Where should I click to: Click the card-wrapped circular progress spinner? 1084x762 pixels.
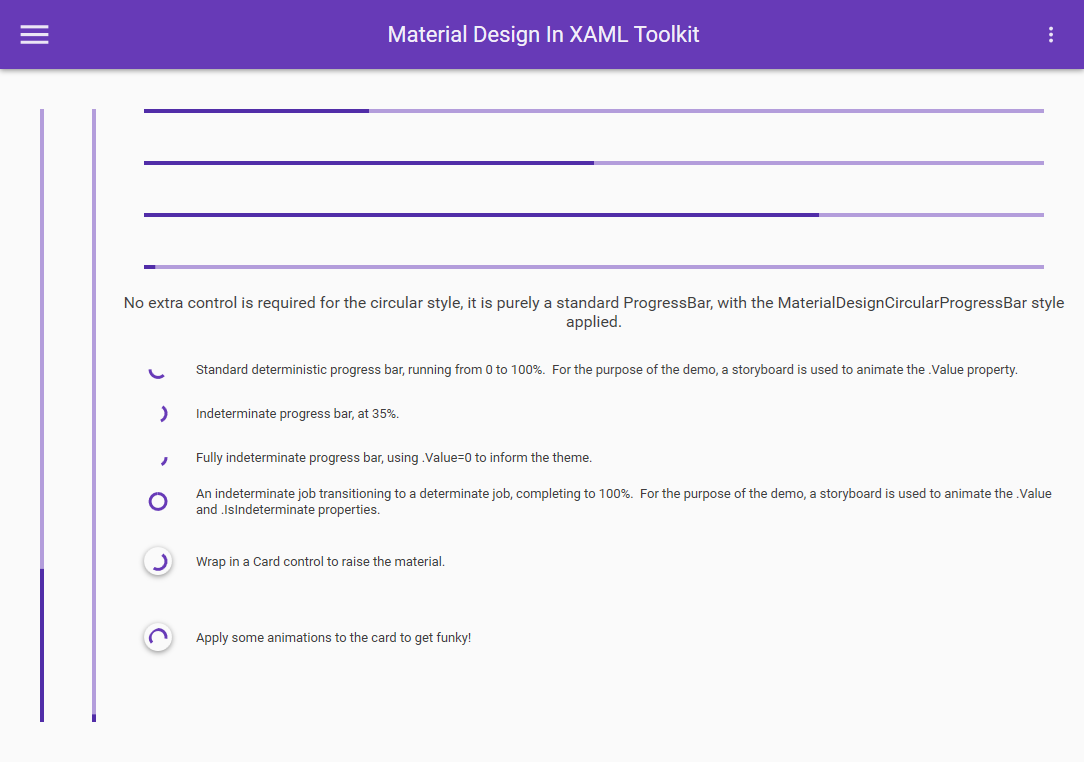pyautogui.click(x=158, y=561)
